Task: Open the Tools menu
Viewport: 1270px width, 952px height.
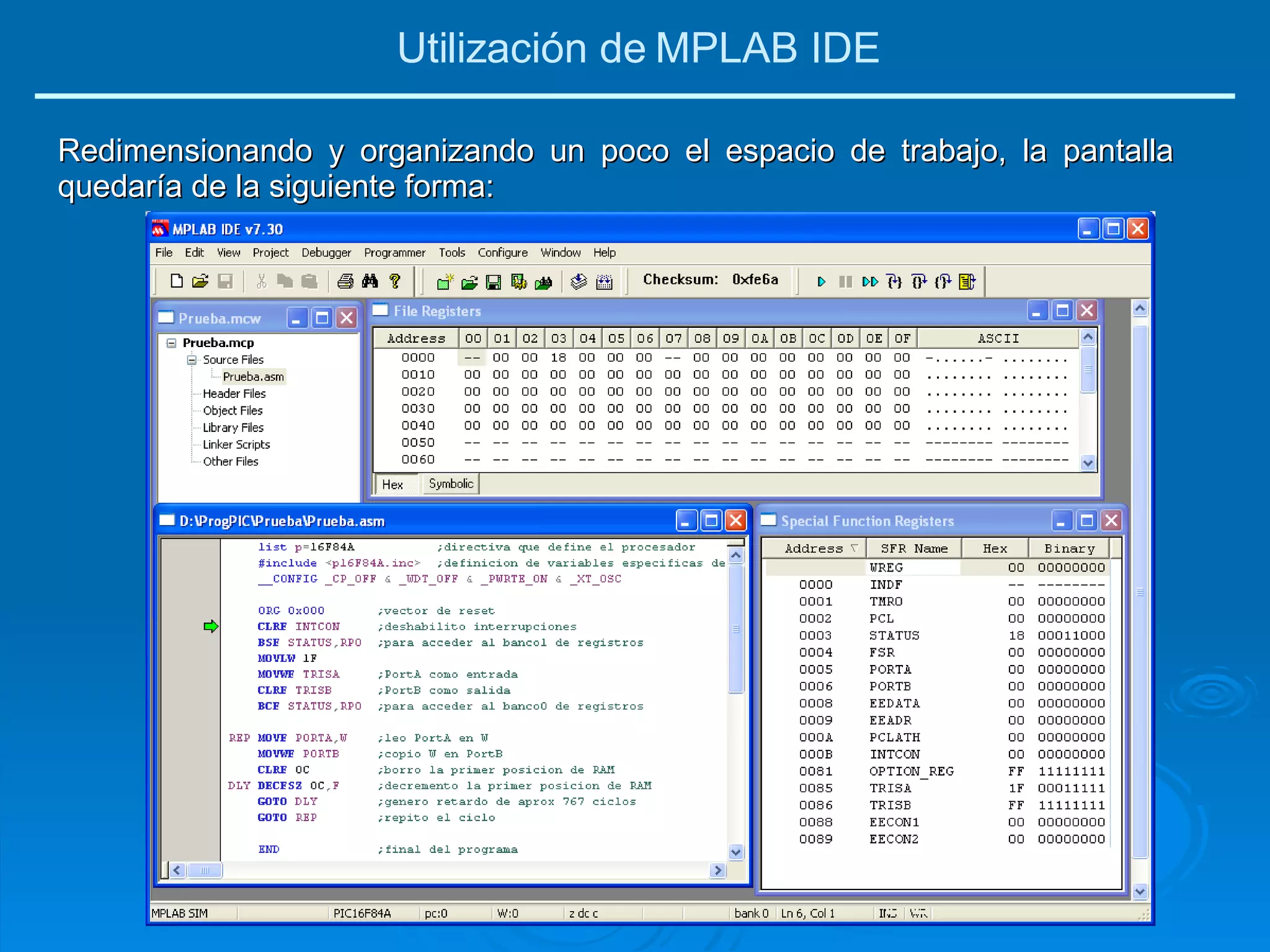Action: pos(451,252)
